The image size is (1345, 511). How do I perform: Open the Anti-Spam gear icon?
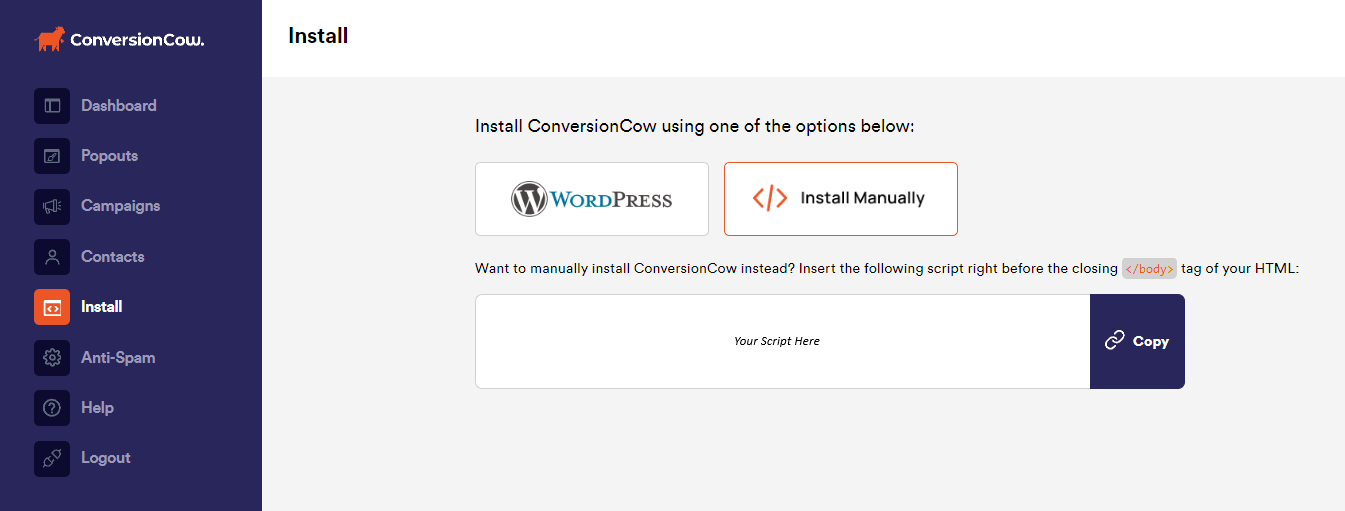(52, 357)
